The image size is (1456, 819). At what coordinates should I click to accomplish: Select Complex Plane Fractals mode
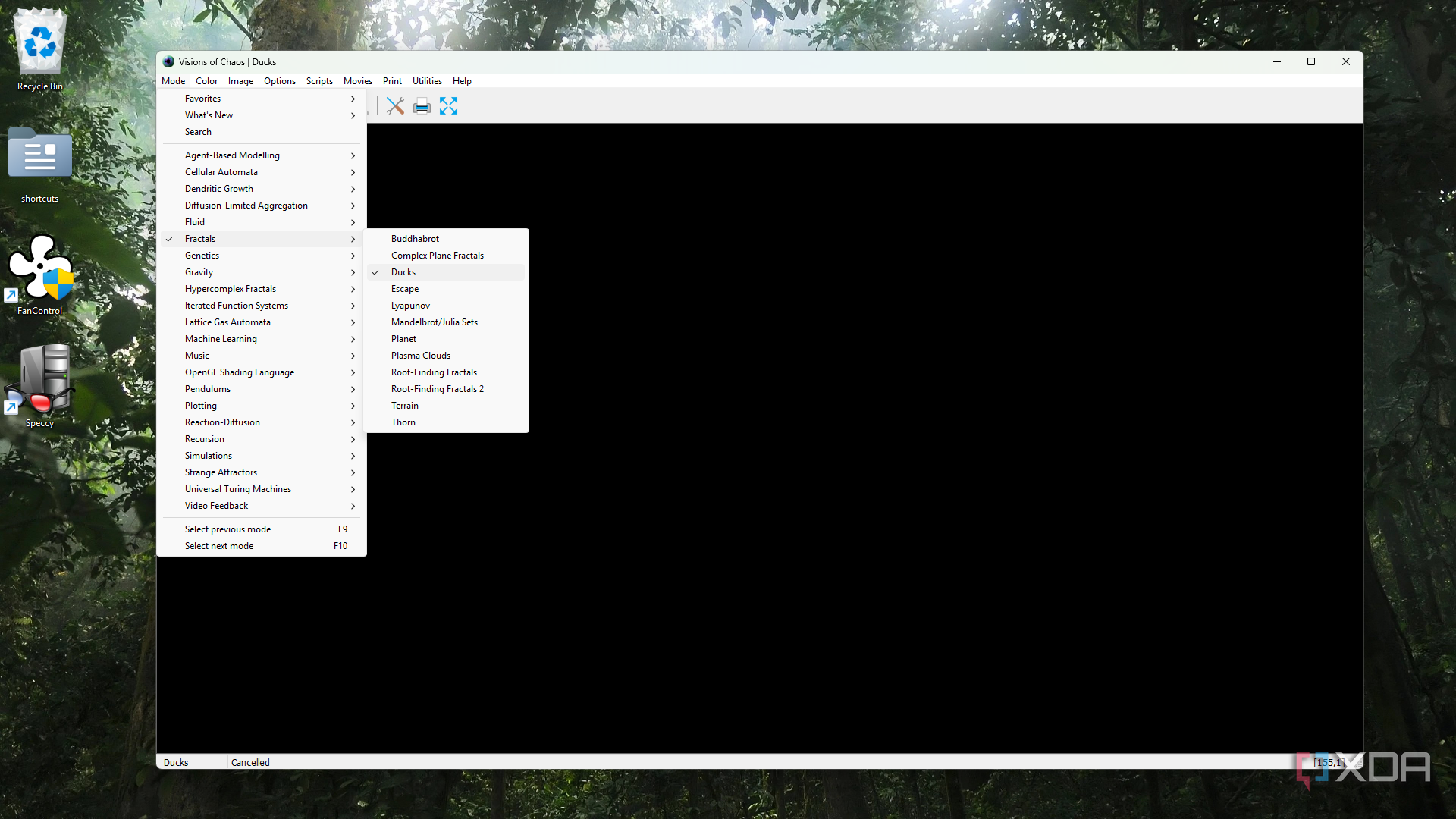tap(446, 256)
